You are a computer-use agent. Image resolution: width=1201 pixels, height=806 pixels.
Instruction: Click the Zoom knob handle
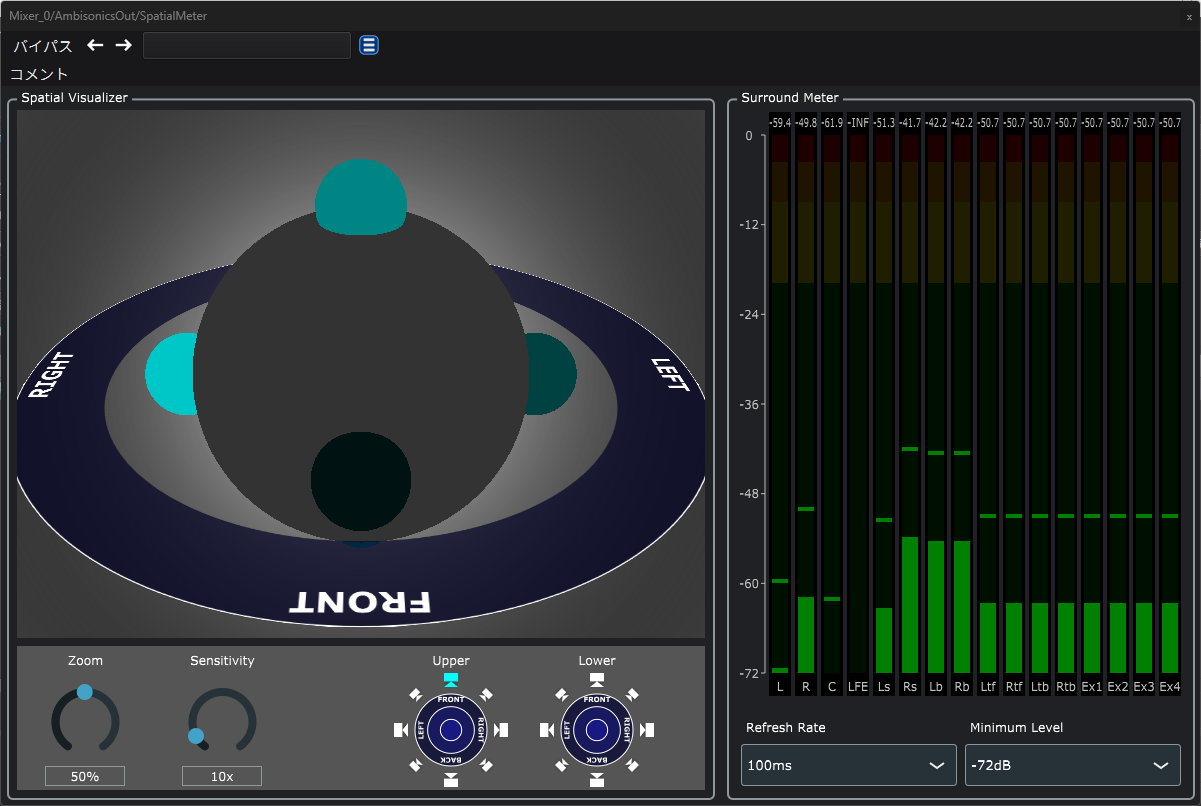coord(85,692)
